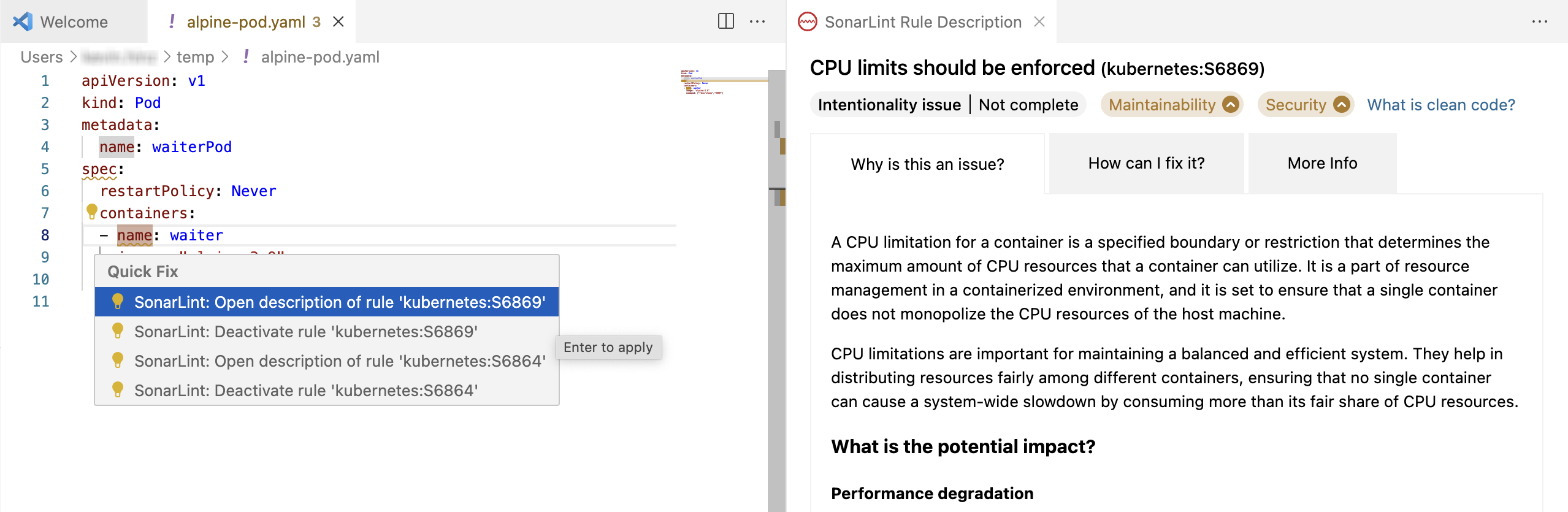Open the 'How can I fix it?' tab
This screenshot has height=512, width=1568.
tap(1146, 163)
